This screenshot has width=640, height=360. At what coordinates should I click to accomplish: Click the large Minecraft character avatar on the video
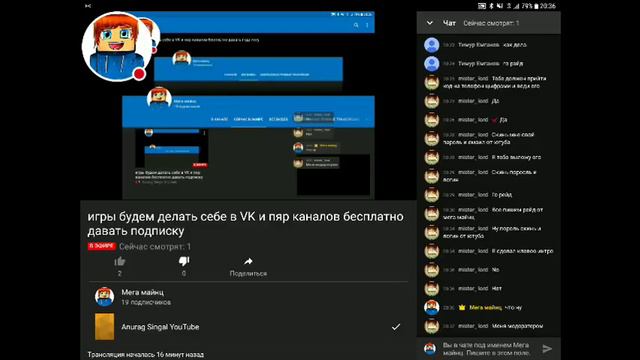[x=117, y=46]
